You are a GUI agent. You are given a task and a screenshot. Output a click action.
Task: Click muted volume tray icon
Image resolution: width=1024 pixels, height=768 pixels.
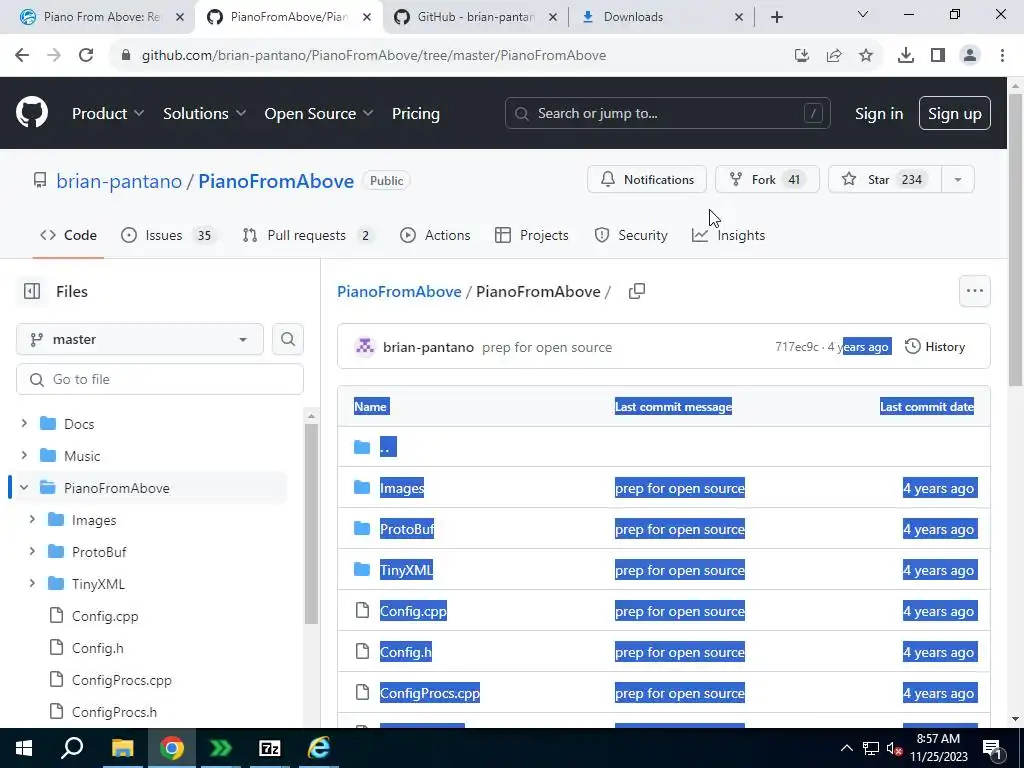tap(894, 748)
